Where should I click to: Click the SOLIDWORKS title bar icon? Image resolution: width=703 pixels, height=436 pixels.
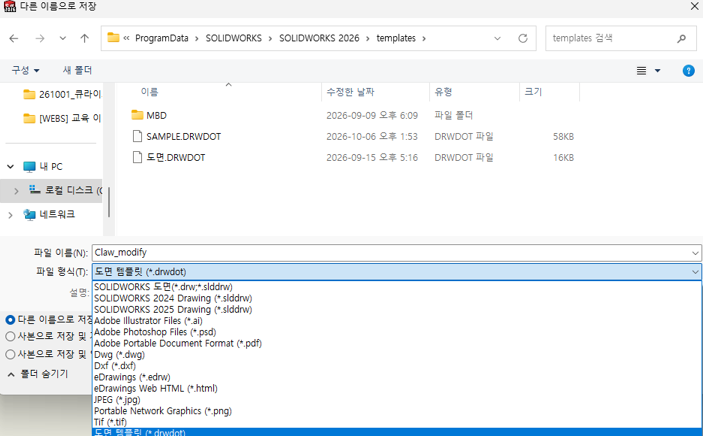[x=9, y=6]
